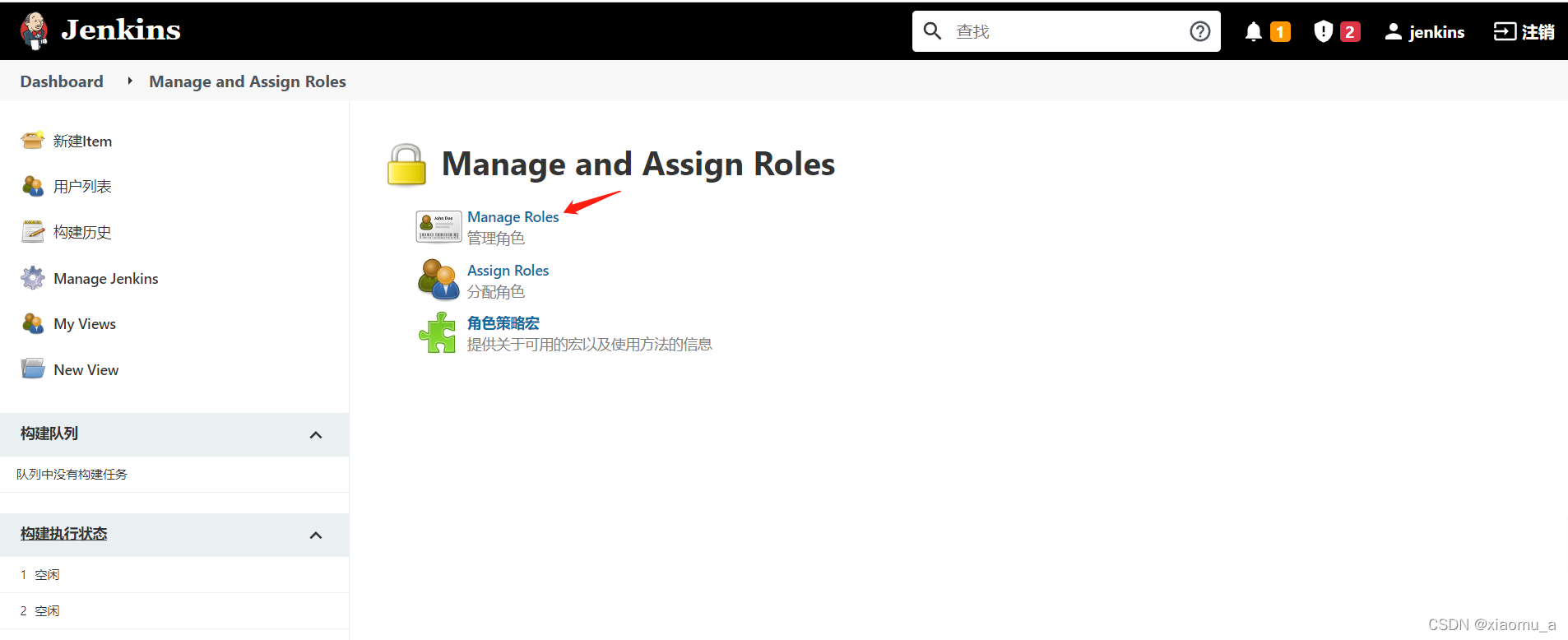This screenshot has height=640, width=1568.
Task: Click the green puzzle piece icon
Action: click(x=438, y=332)
